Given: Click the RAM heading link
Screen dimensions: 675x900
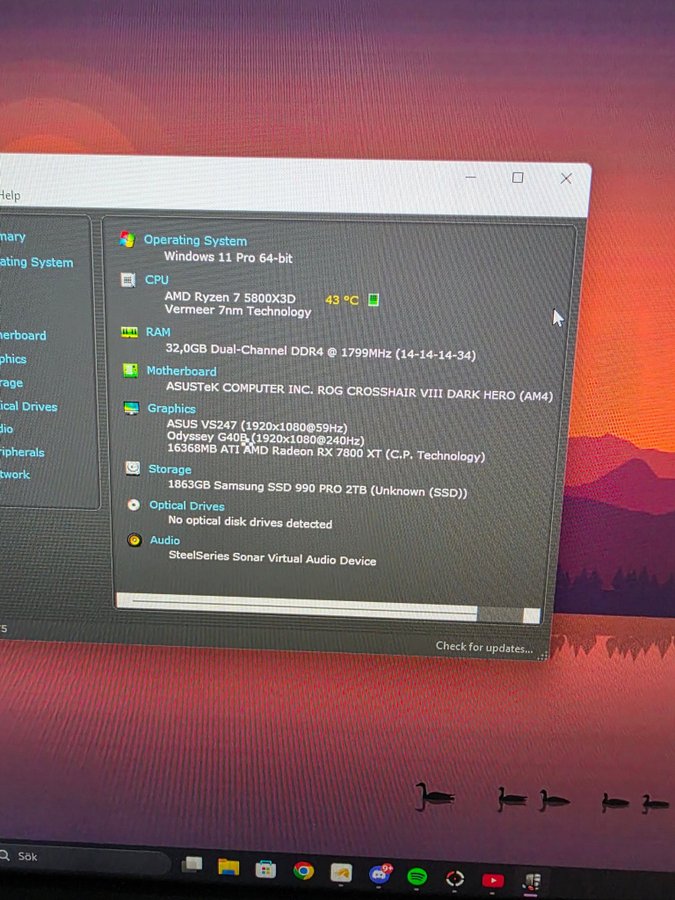Looking at the screenshot, I should [x=158, y=332].
